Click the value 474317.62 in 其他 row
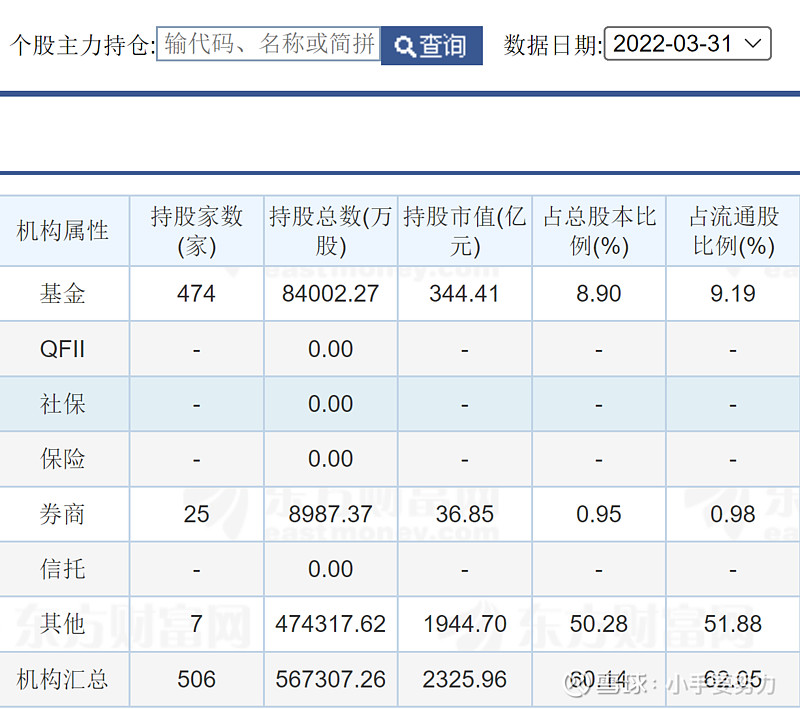Viewport: 800px width, 709px height. [x=331, y=624]
